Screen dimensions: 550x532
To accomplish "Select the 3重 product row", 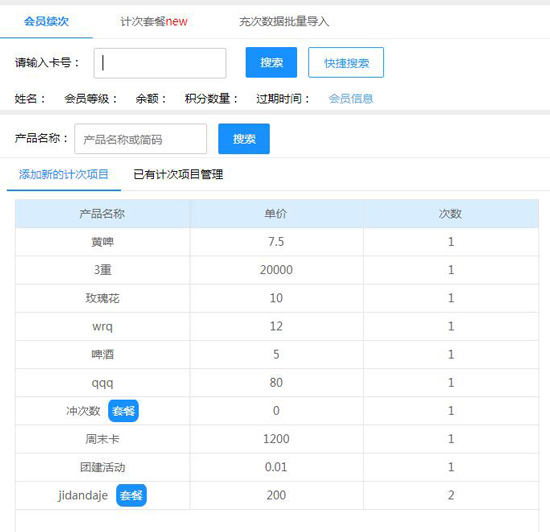I will point(277,270).
